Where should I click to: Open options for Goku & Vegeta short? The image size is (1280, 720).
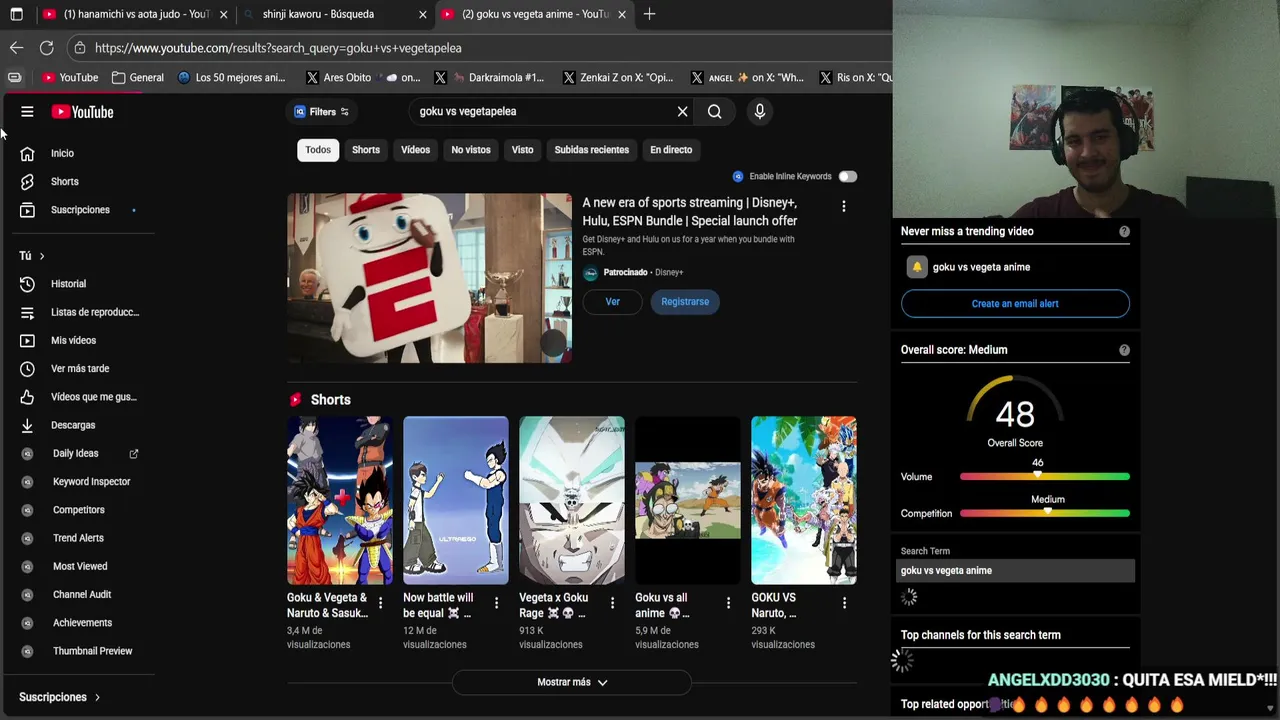point(380,603)
